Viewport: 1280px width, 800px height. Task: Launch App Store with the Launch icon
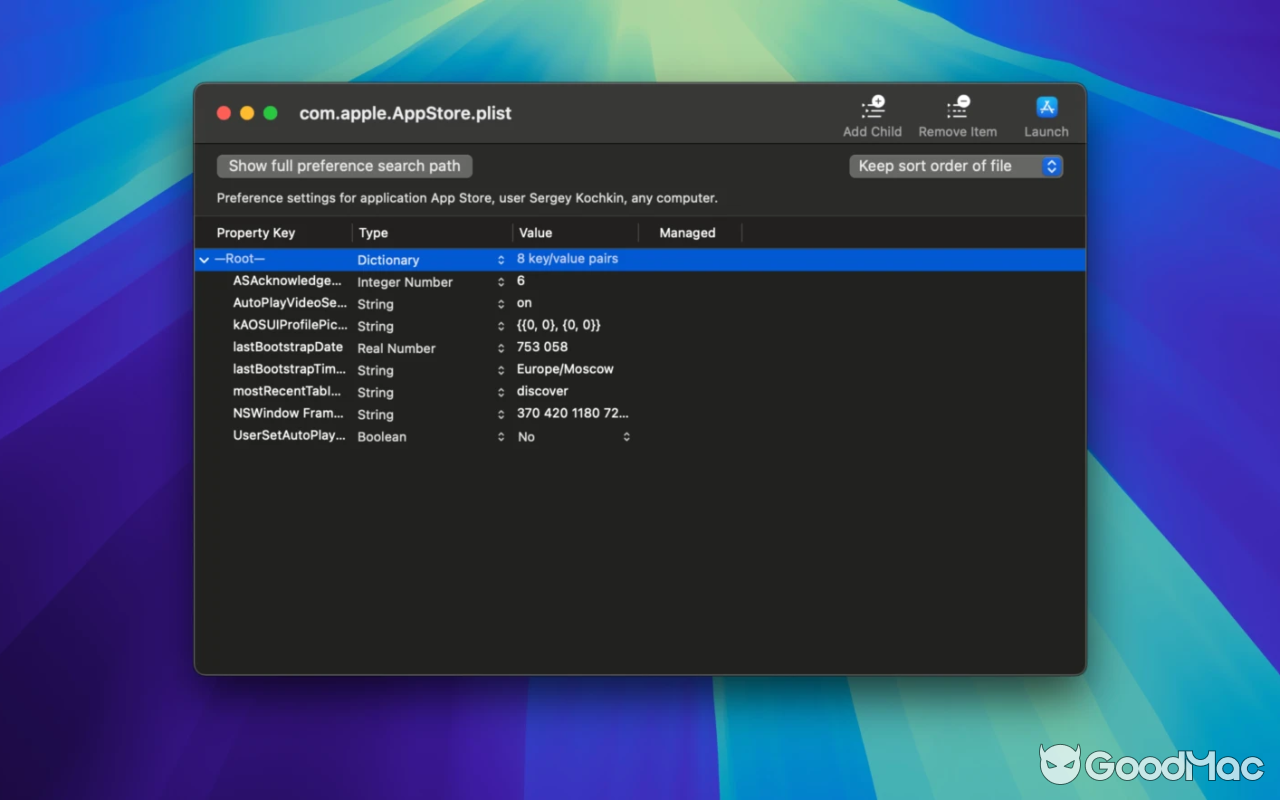pyautogui.click(x=1045, y=106)
